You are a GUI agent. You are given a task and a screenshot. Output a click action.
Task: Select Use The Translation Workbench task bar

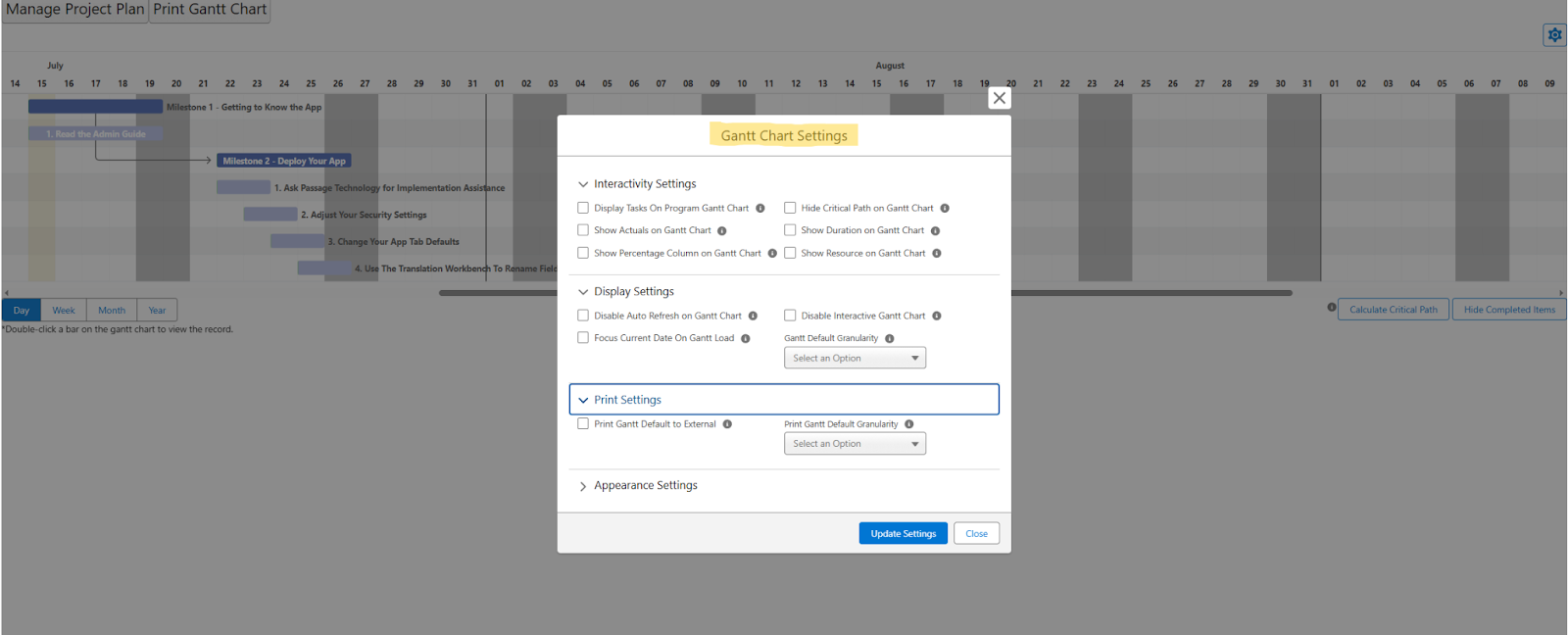tap(324, 269)
